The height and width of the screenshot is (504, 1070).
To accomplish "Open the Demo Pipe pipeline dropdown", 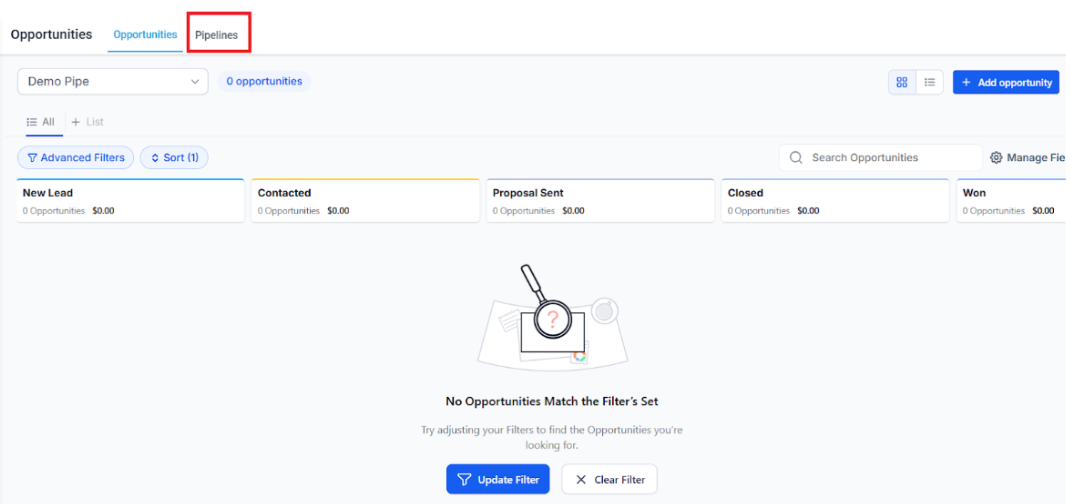I will click(112, 82).
